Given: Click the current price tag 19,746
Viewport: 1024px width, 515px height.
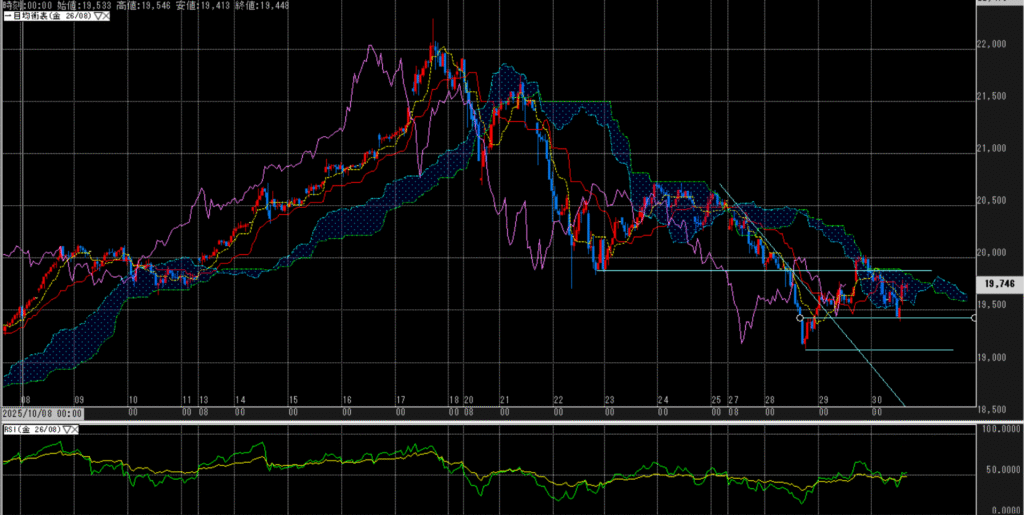Looking at the screenshot, I should coord(1000,283).
